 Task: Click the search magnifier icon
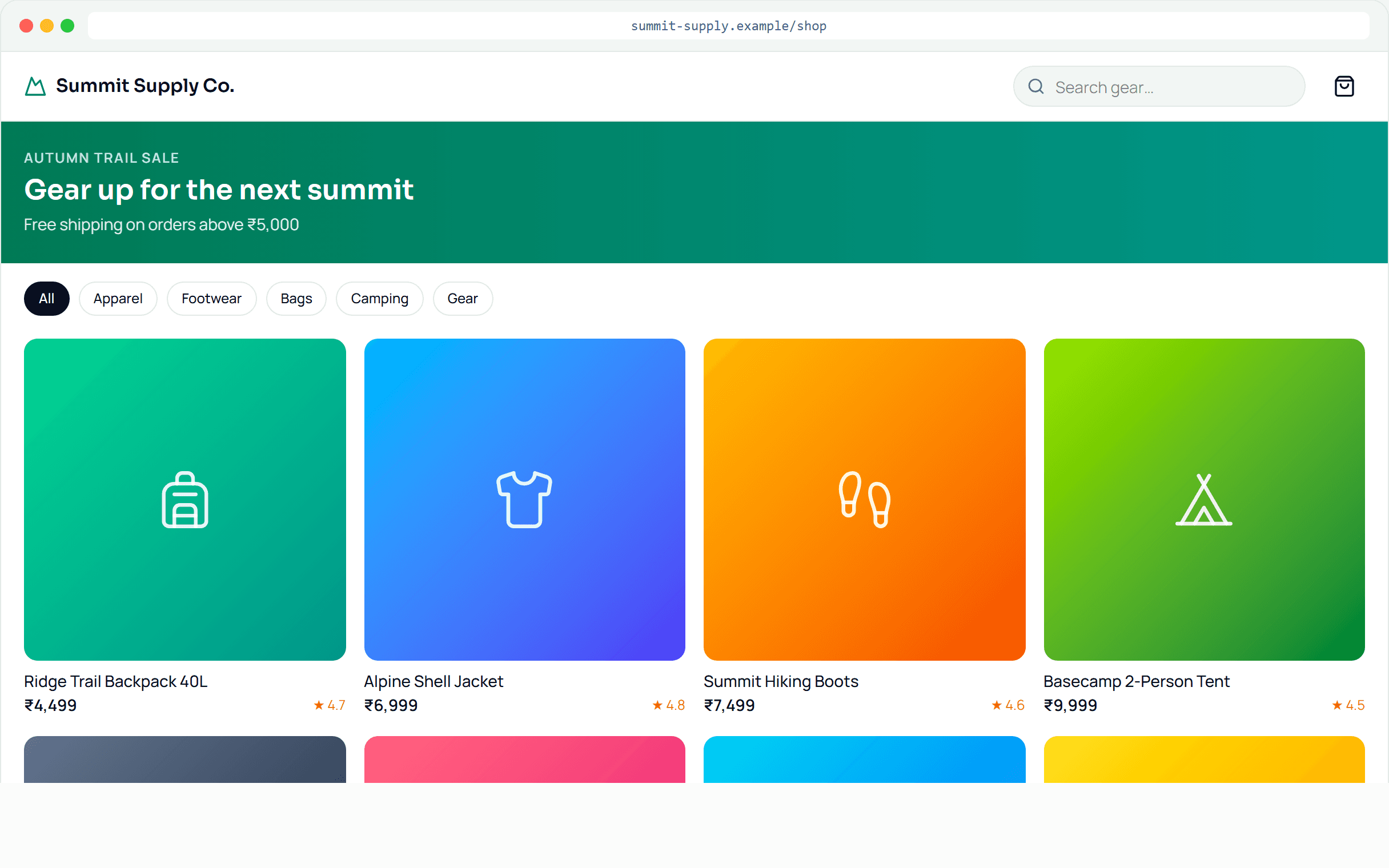[x=1035, y=87]
